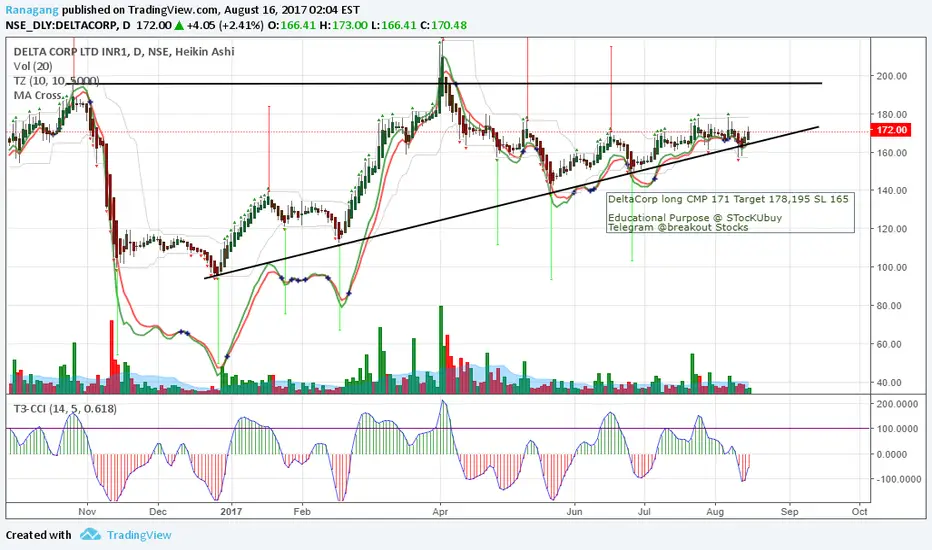Click the Sep date axis label
Viewport: 932px width, 550px height.
pyautogui.click(x=789, y=511)
